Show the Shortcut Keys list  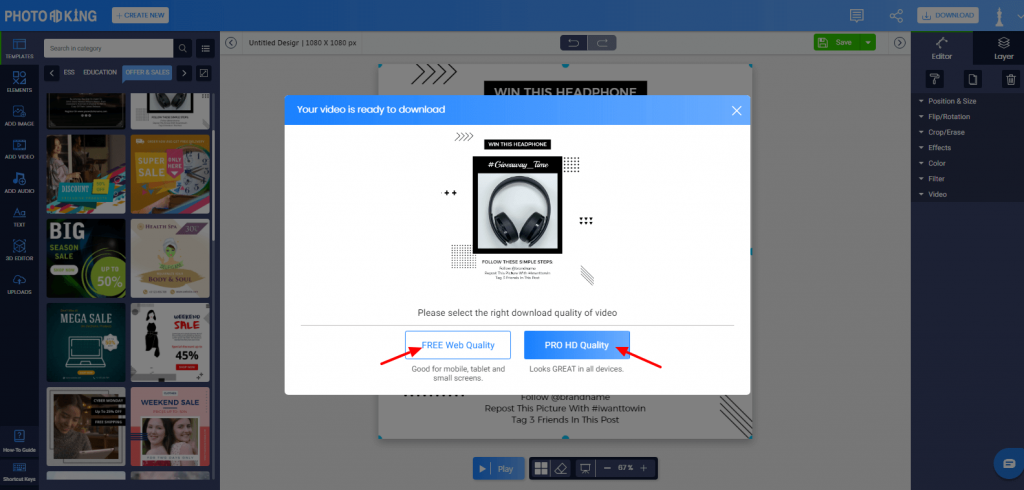coord(19,473)
